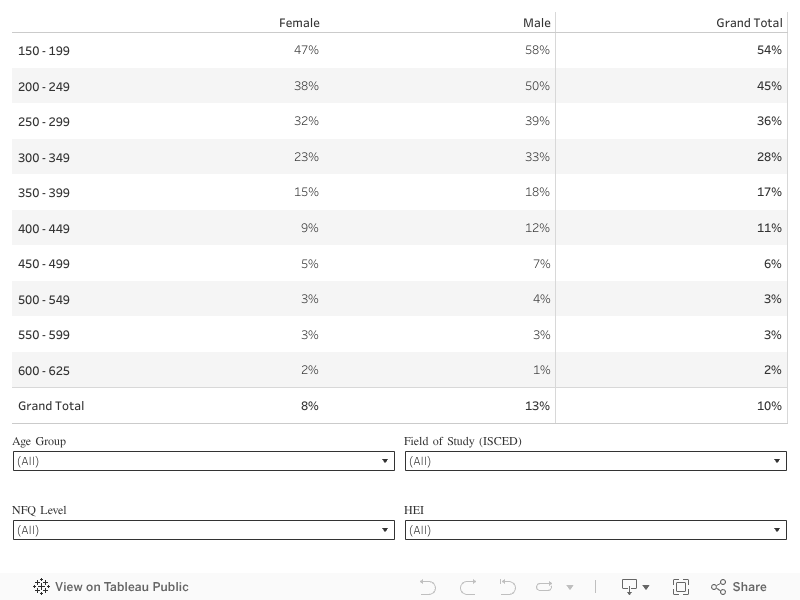The height and width of the screenshot is (600, 800).
Task: Click the Grand Total column header
Action: (x=749, y=23)
